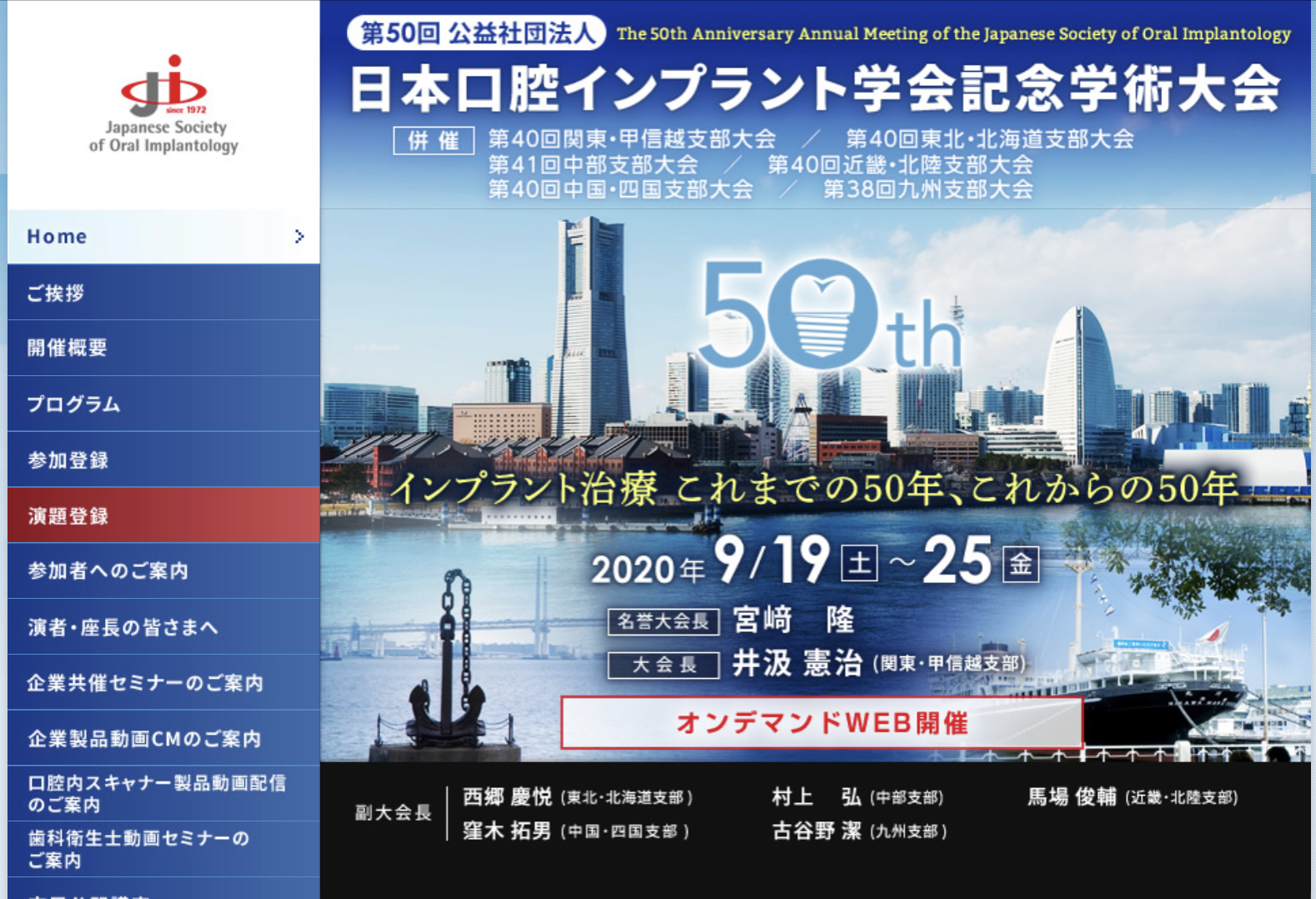Open 企業共催セミナーのご案内
The width and height of the screenshot is (1316, 899).
(163, 683)
